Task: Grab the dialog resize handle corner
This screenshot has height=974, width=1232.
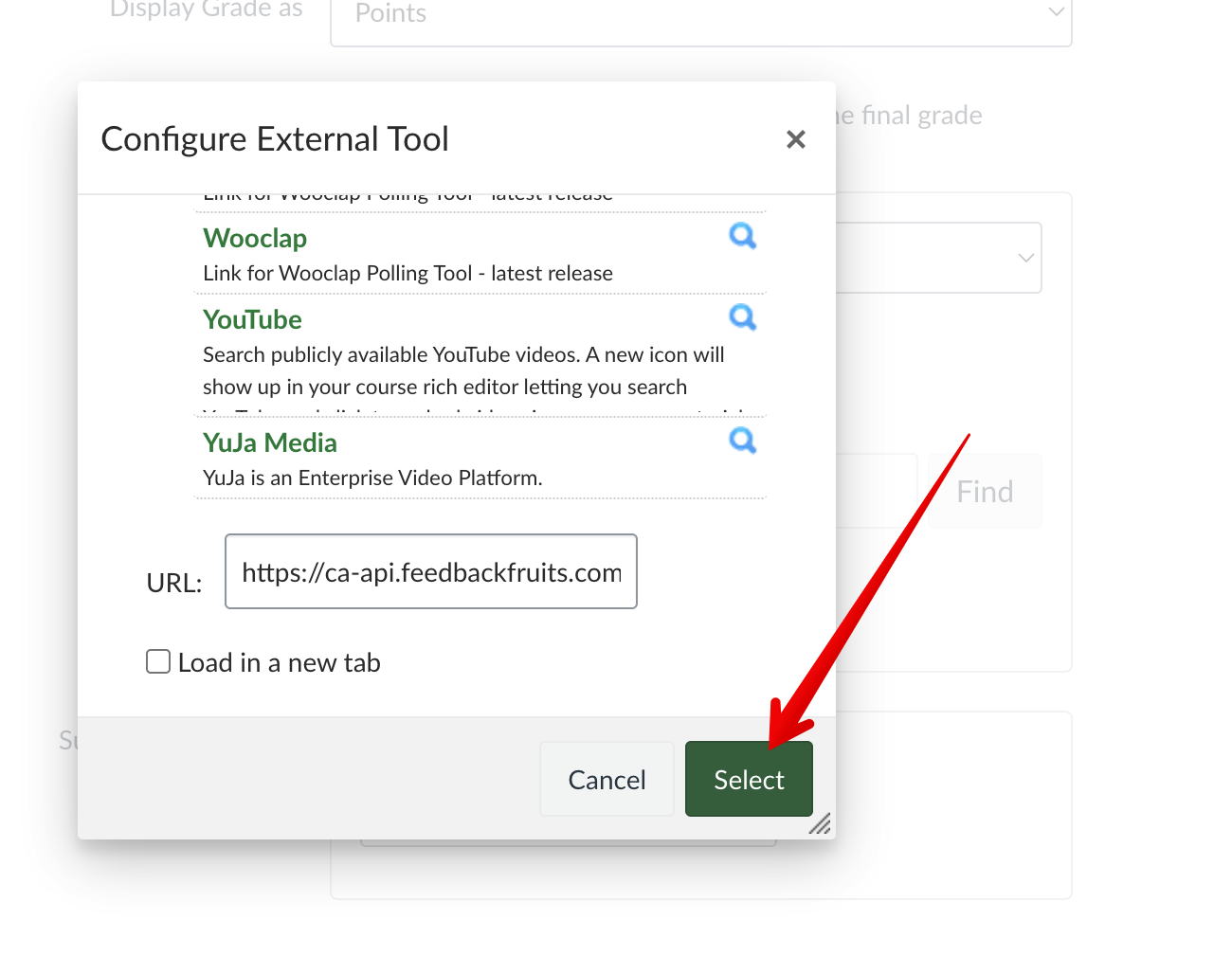Action: 820,824
